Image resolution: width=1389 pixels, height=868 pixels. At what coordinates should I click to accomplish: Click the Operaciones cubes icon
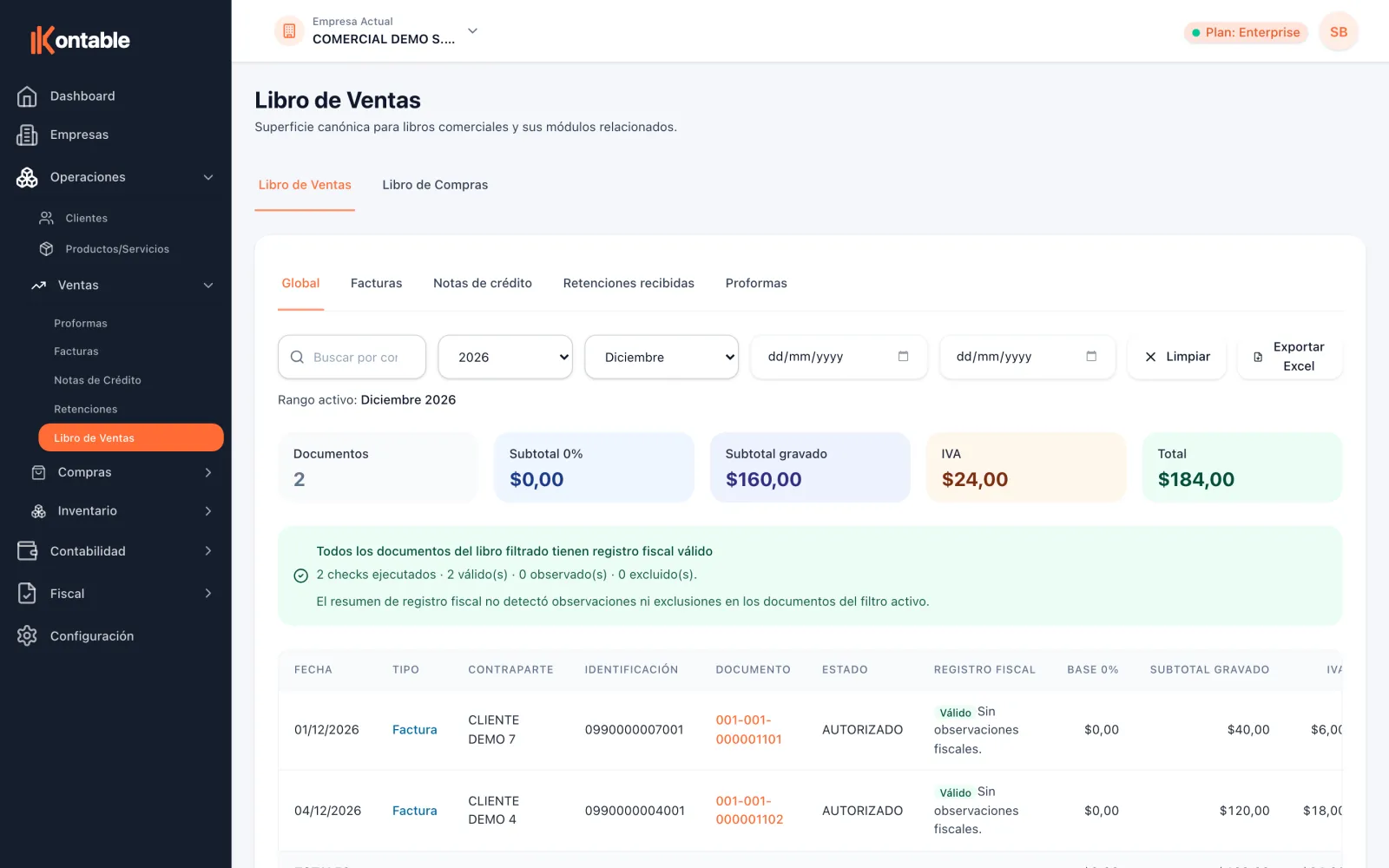click(27, 177)
